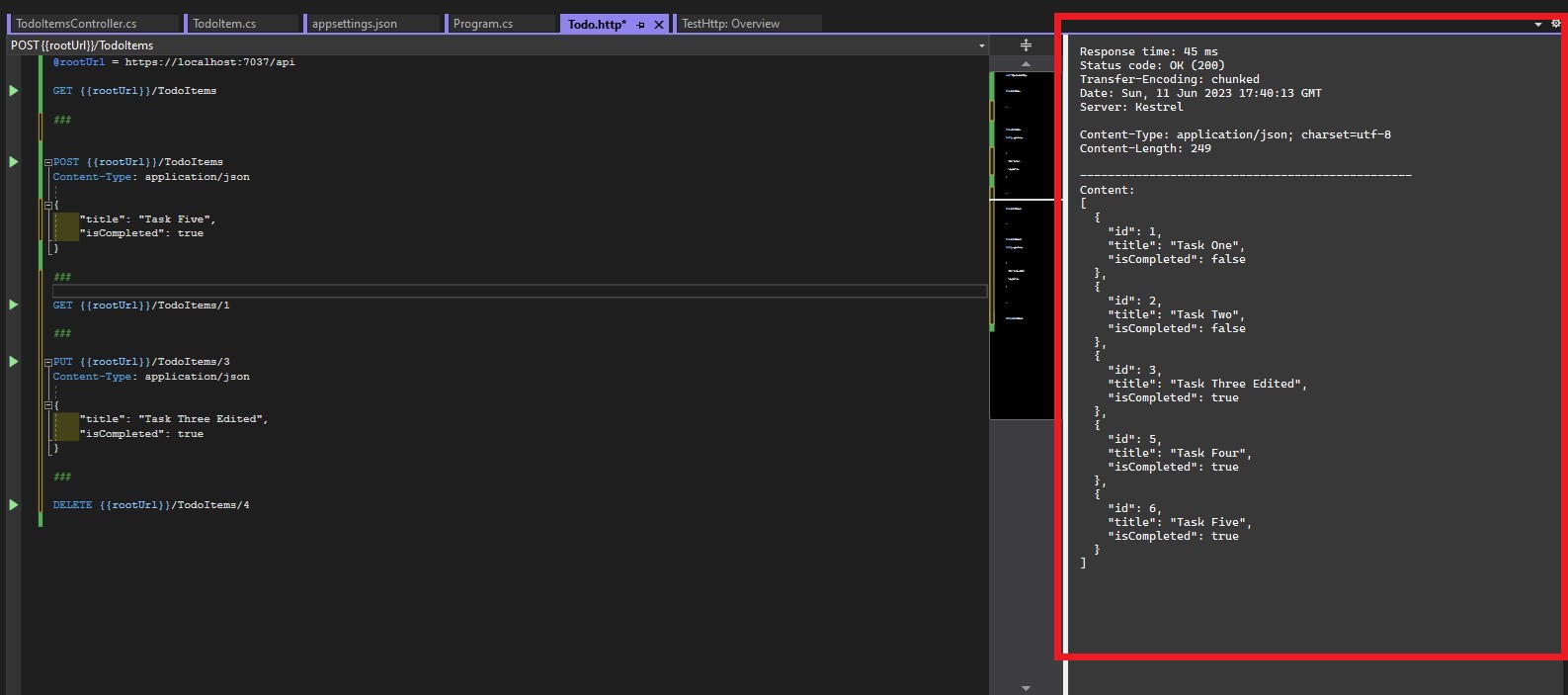1568x695 pixels.
Task: Run the GET TodoItems request
Action: (x=14, y=91)
